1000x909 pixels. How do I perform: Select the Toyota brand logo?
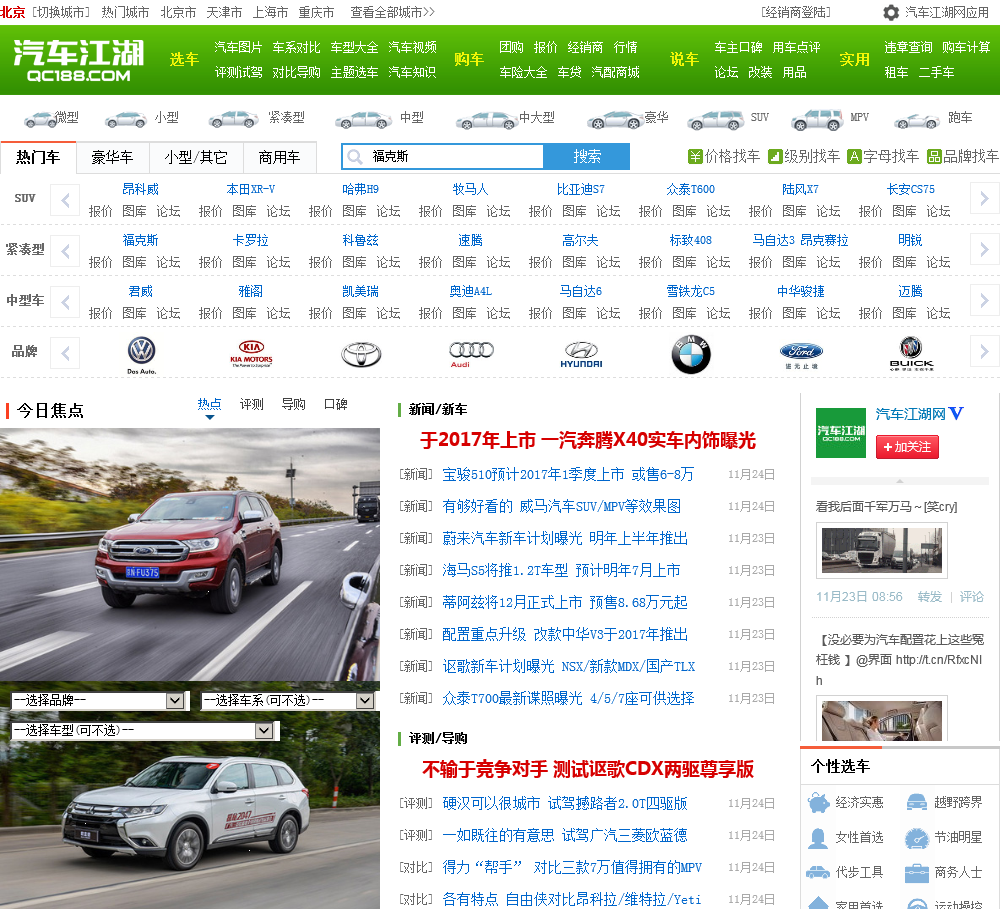pos(361,354)
